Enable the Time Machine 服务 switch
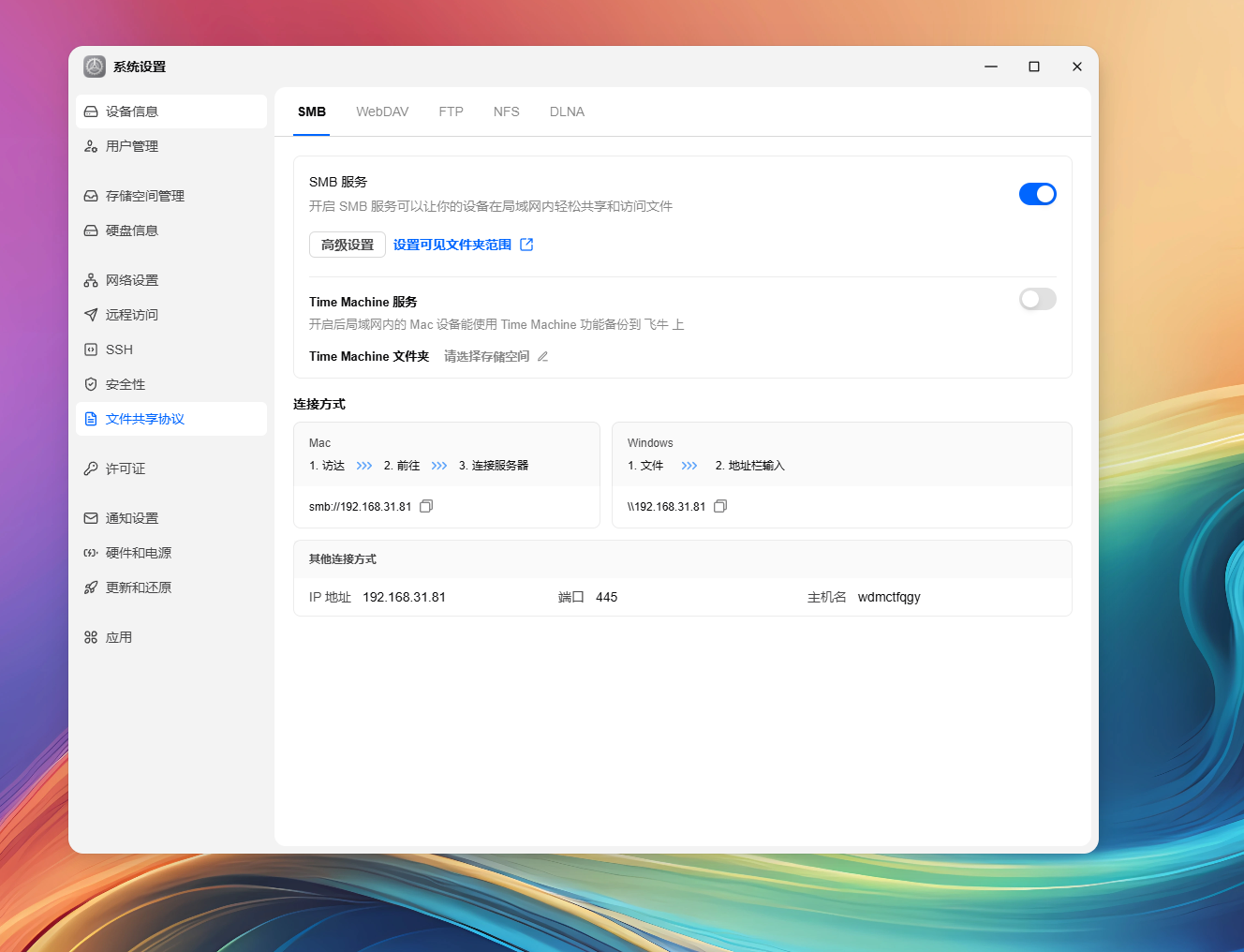 (1038, 299)
